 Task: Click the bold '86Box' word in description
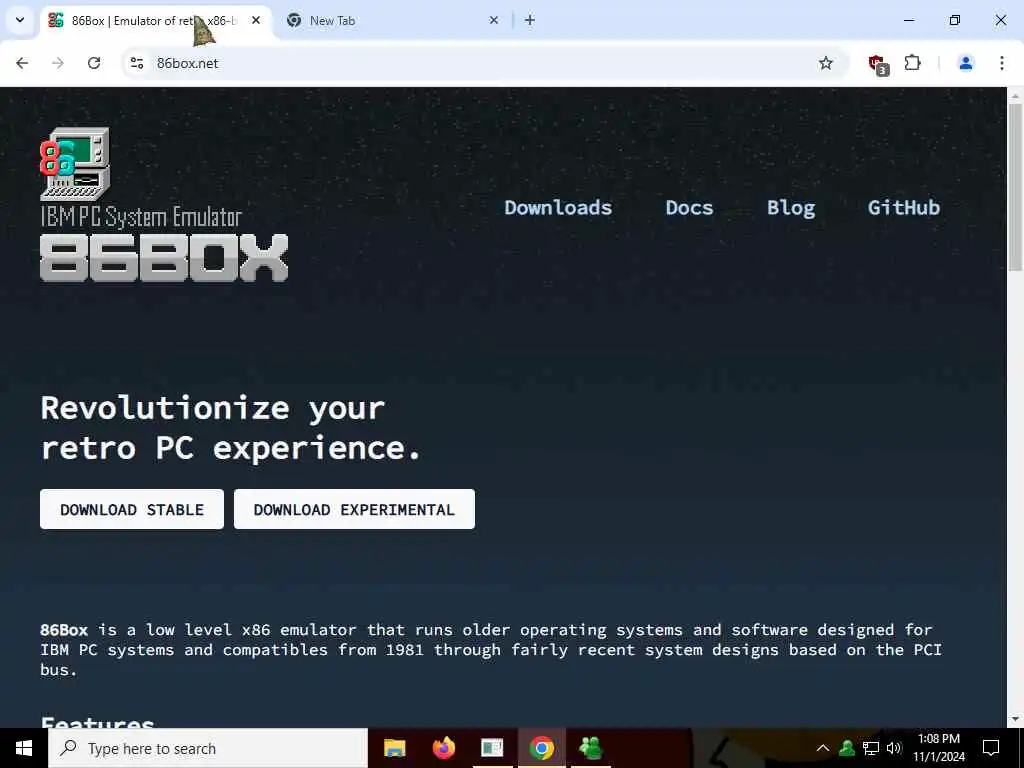click(x=64, y=630)
